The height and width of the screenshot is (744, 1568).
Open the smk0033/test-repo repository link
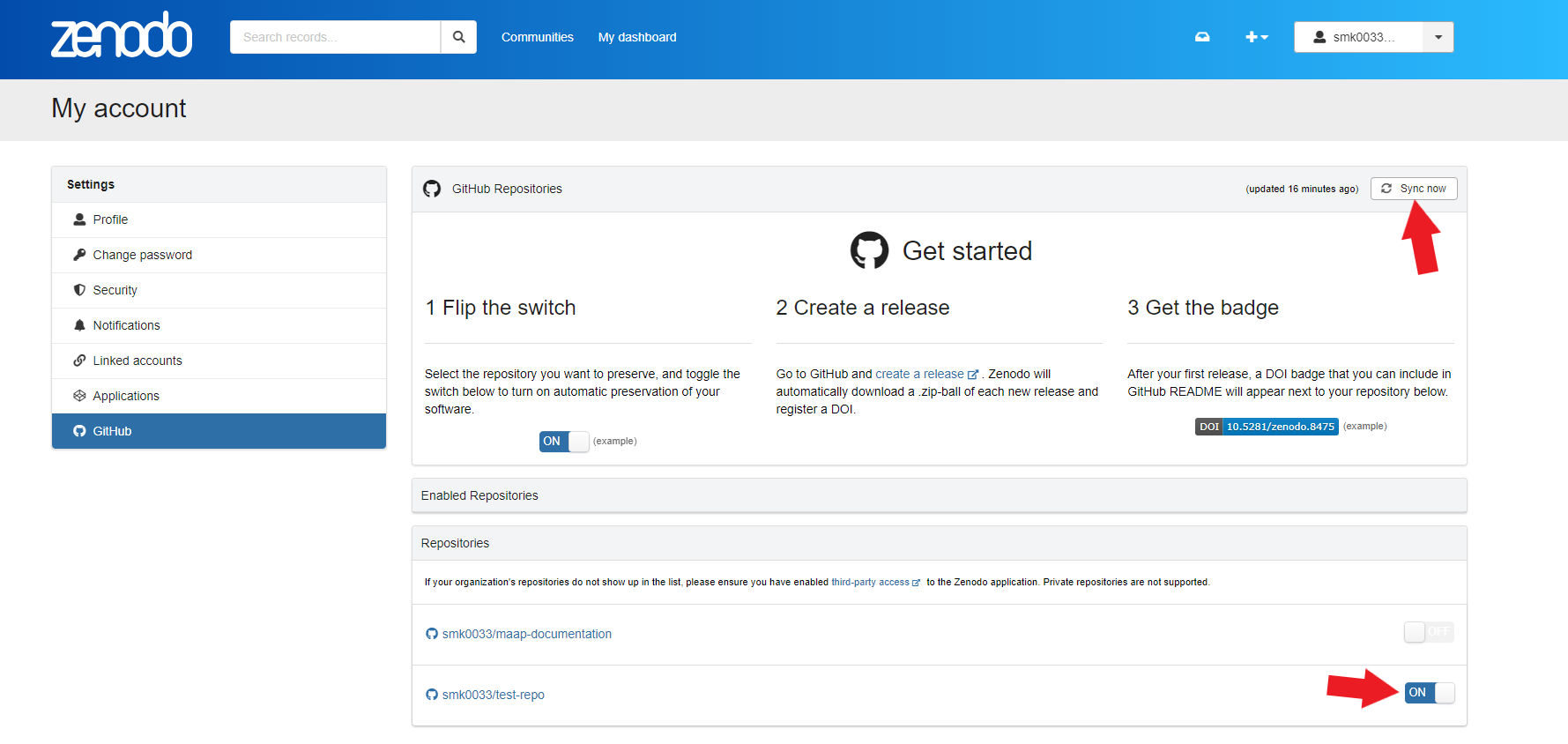tap(493, 695)
